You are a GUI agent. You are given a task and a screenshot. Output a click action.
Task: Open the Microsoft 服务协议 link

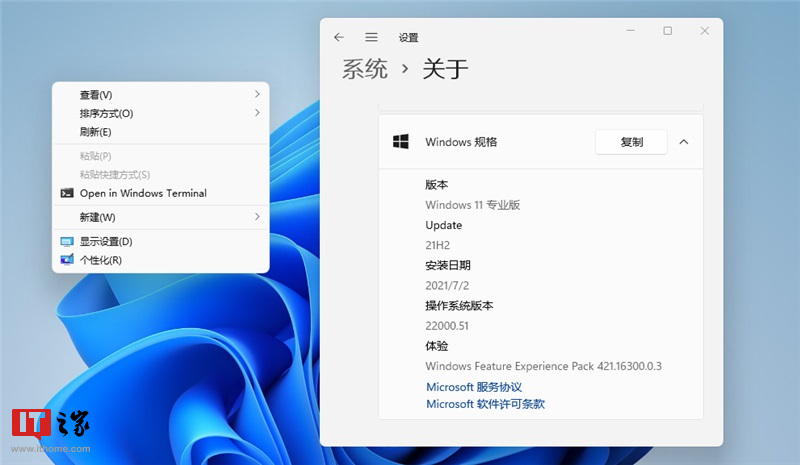(474, 387)
